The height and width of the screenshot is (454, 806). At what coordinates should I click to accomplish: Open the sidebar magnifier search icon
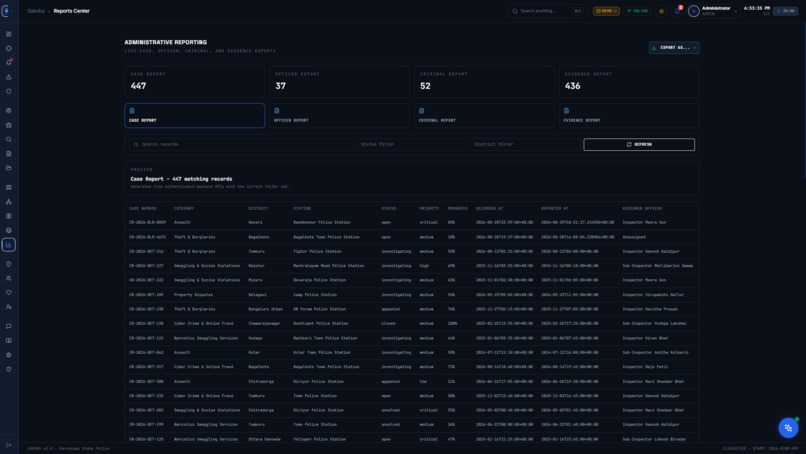[x=9, y=139]
